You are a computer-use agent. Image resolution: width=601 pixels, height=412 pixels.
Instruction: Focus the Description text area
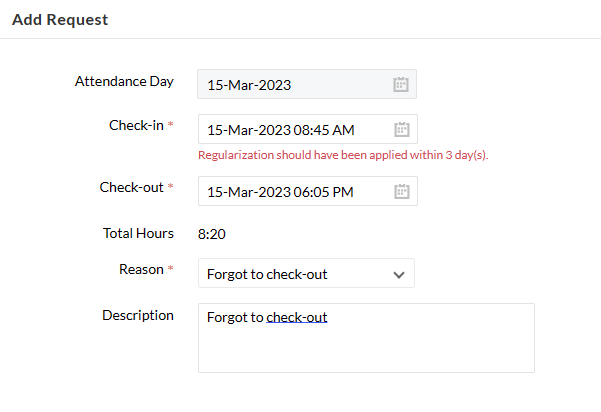(366, 338)
